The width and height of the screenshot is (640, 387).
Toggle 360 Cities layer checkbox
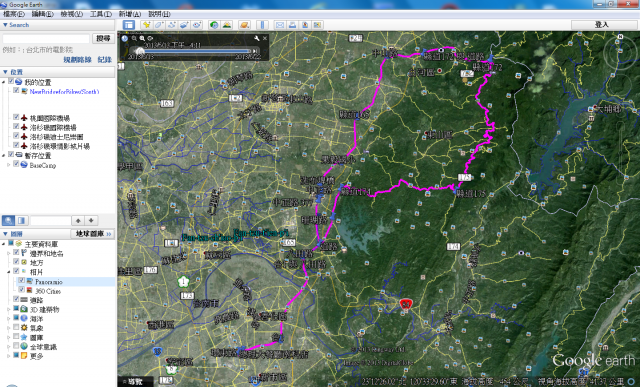click(21, 290)
